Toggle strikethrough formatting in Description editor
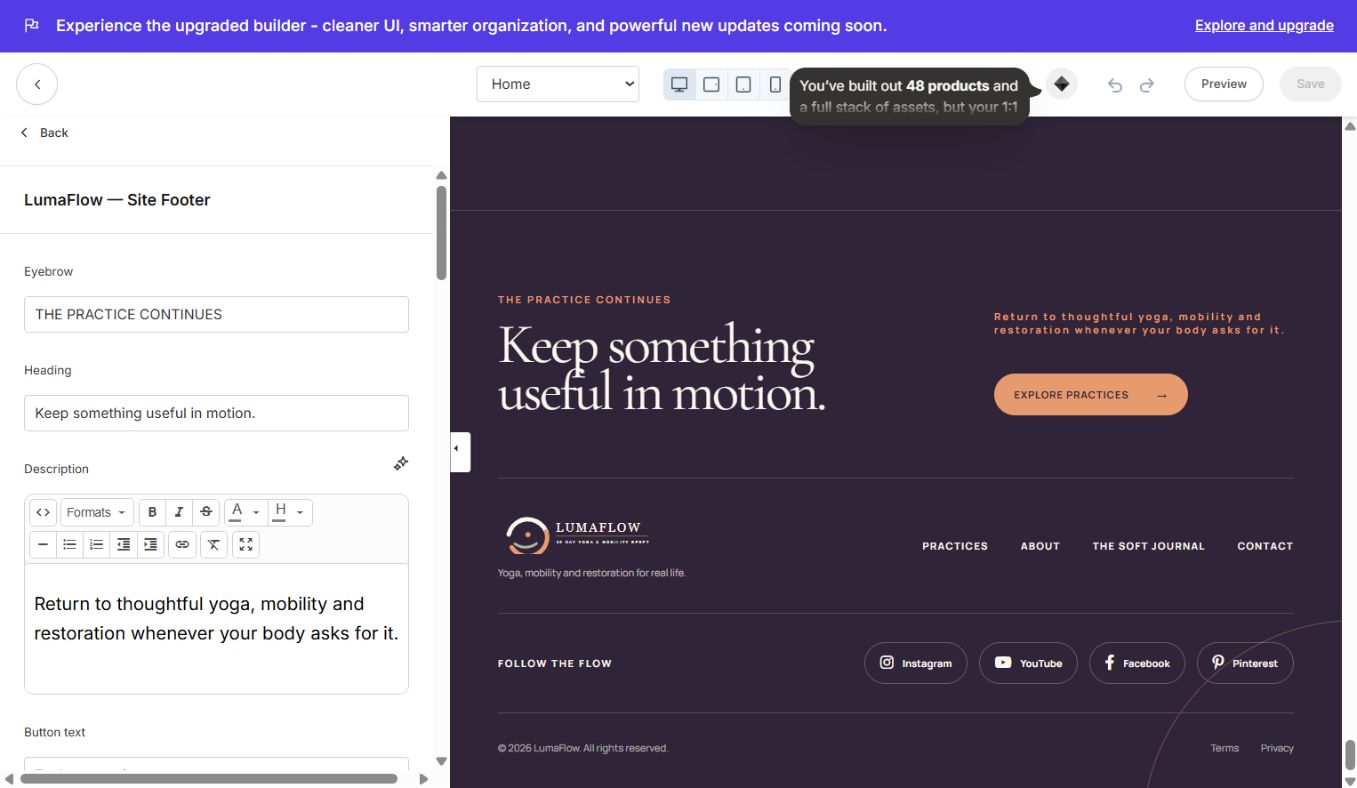The image size is (1357, 788). coord(206,512)
